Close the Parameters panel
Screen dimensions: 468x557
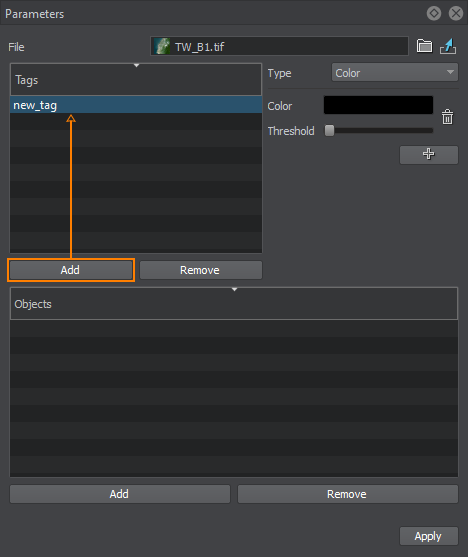tap(456, 13)
